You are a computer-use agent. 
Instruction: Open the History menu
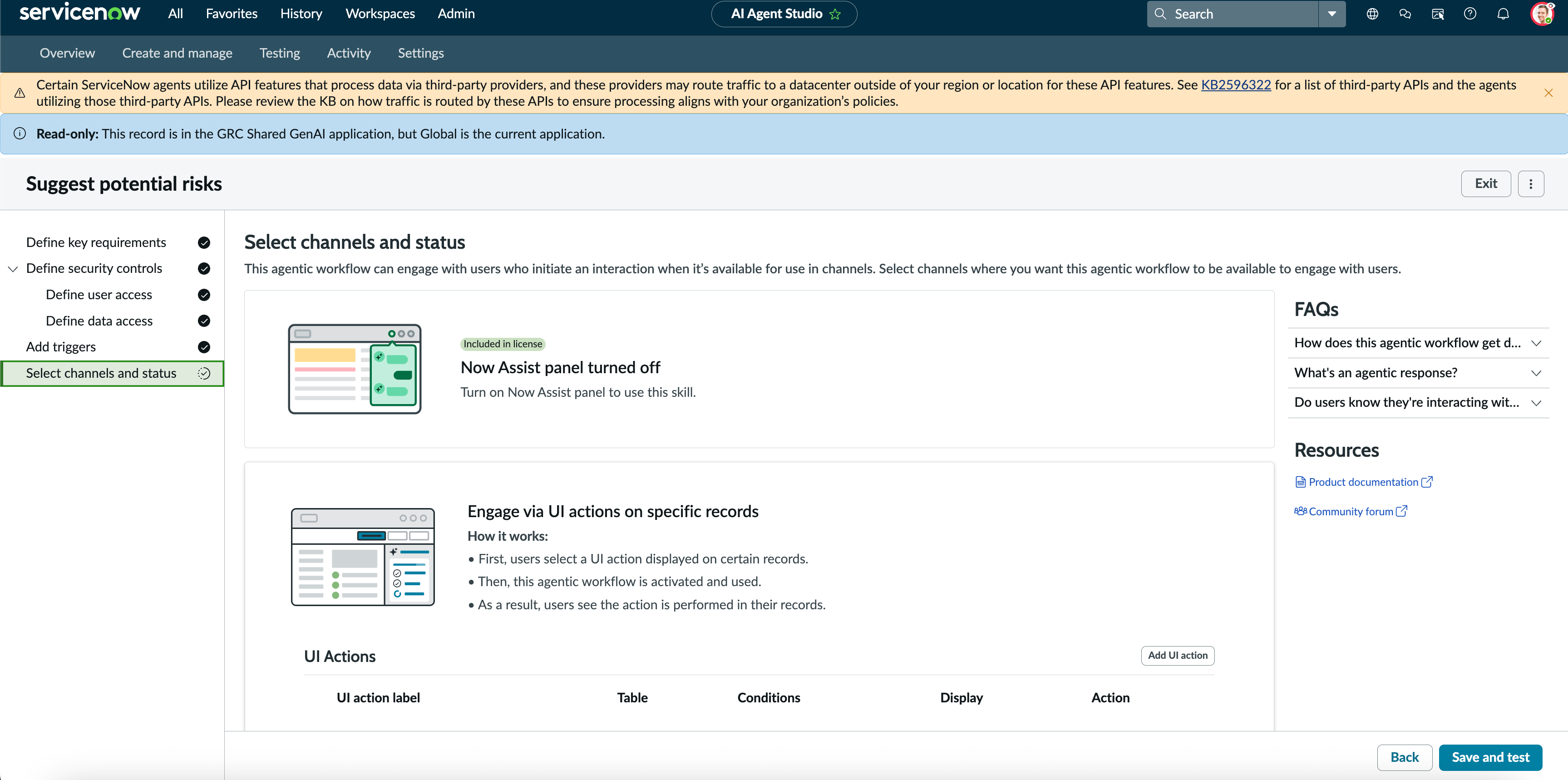click(x=301, y=14)
